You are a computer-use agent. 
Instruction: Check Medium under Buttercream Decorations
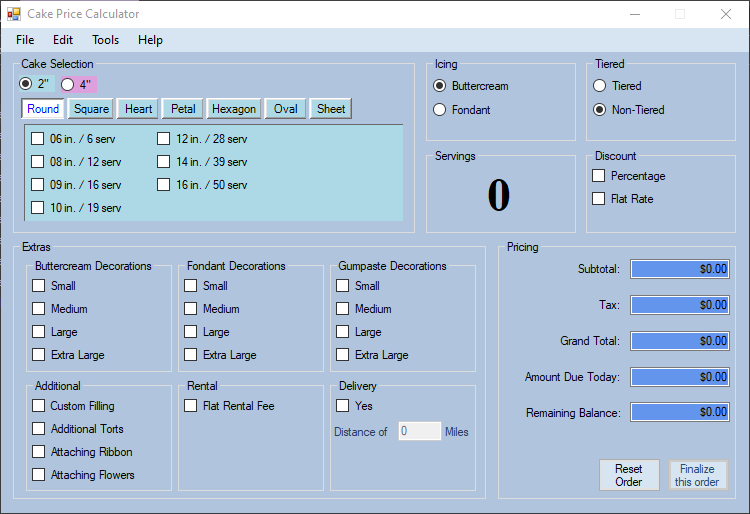click(39, 309)
